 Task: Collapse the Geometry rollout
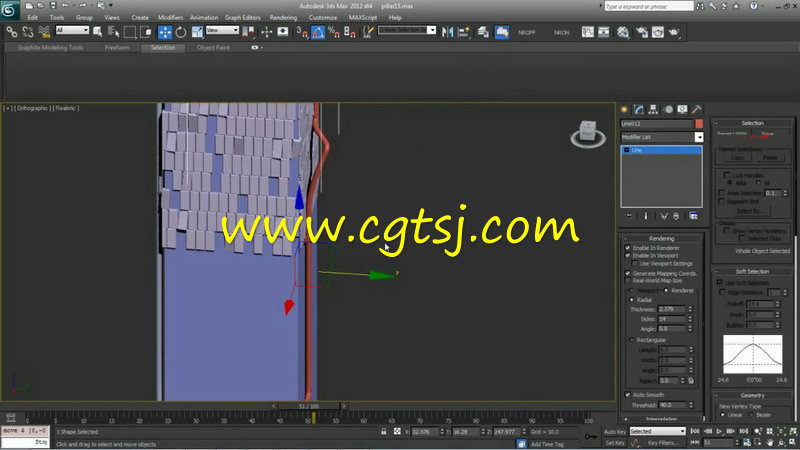point(753,395)
